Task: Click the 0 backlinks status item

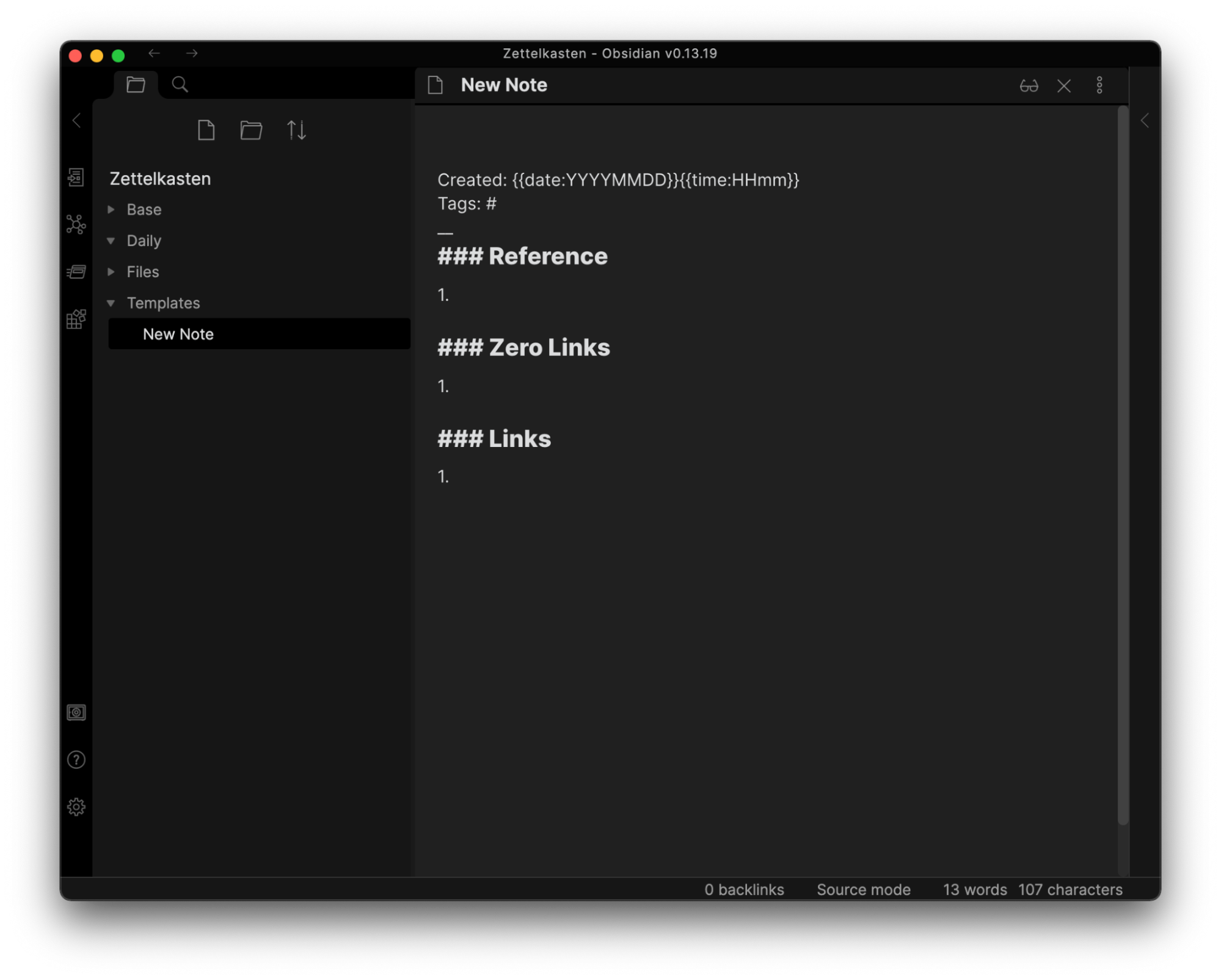Action: click(x=743, y=889)
